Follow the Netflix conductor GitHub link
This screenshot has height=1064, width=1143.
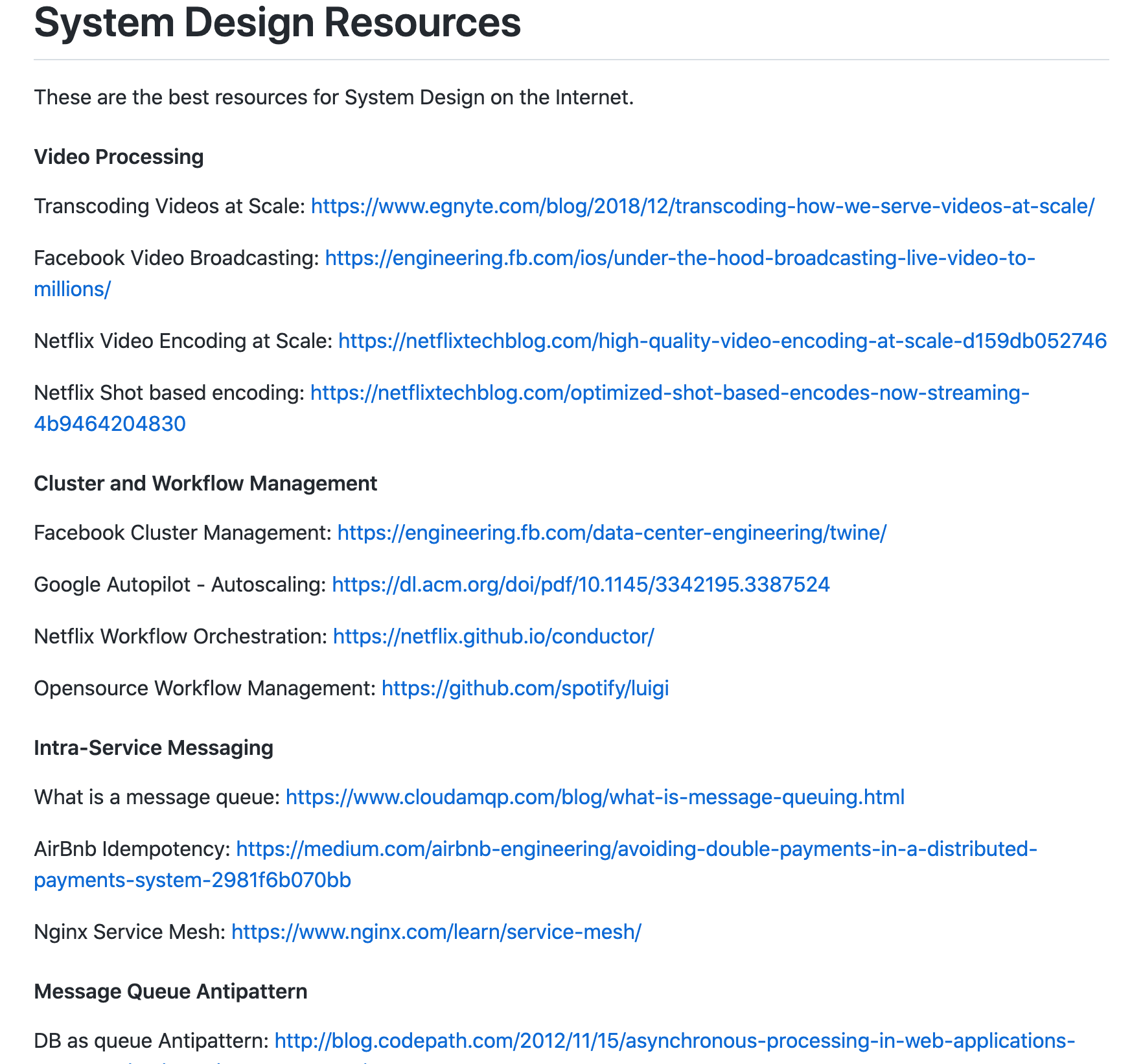pyautogui.click(x=494, y=636)
